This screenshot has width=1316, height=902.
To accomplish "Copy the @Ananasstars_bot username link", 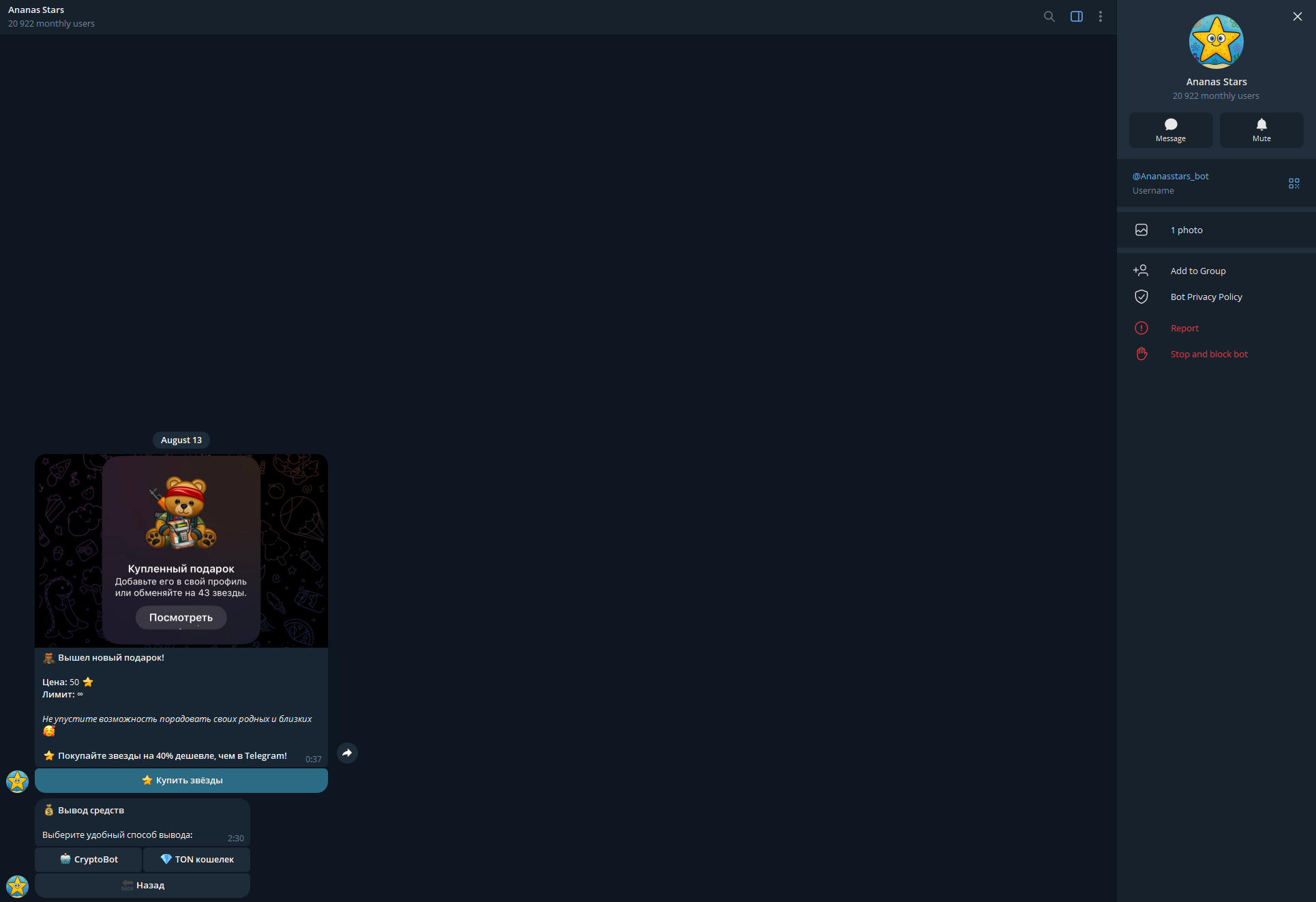I will (x=1171, y=176).
